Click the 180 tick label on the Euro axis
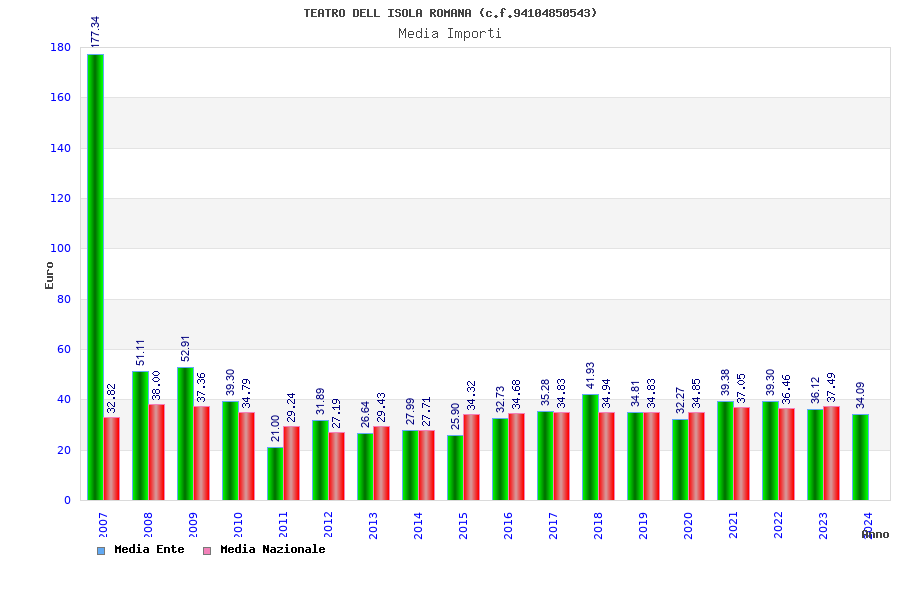This screenshot has width=900, height=600. click(61, 48)
